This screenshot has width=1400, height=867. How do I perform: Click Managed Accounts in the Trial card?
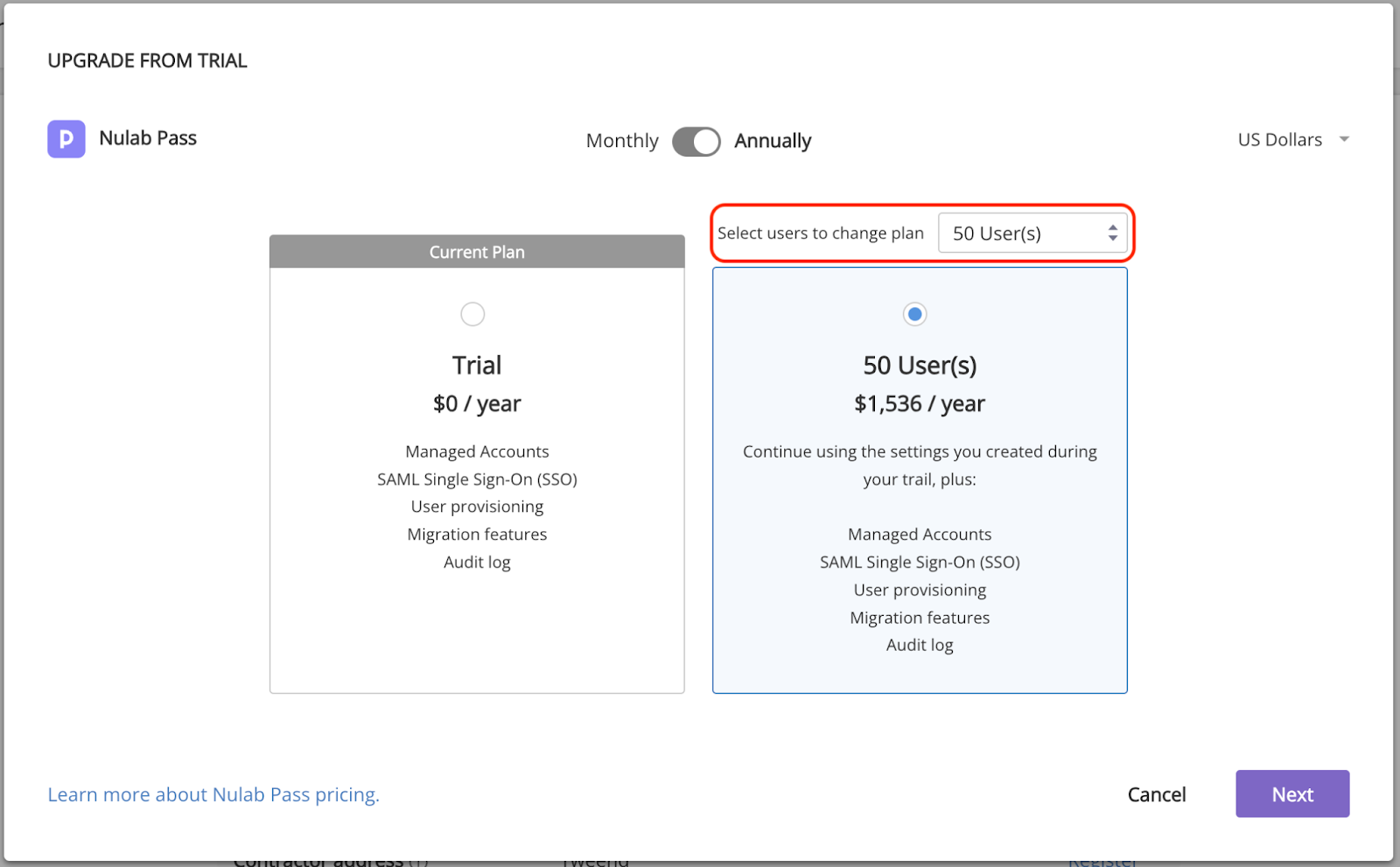(x=477, y=452)
